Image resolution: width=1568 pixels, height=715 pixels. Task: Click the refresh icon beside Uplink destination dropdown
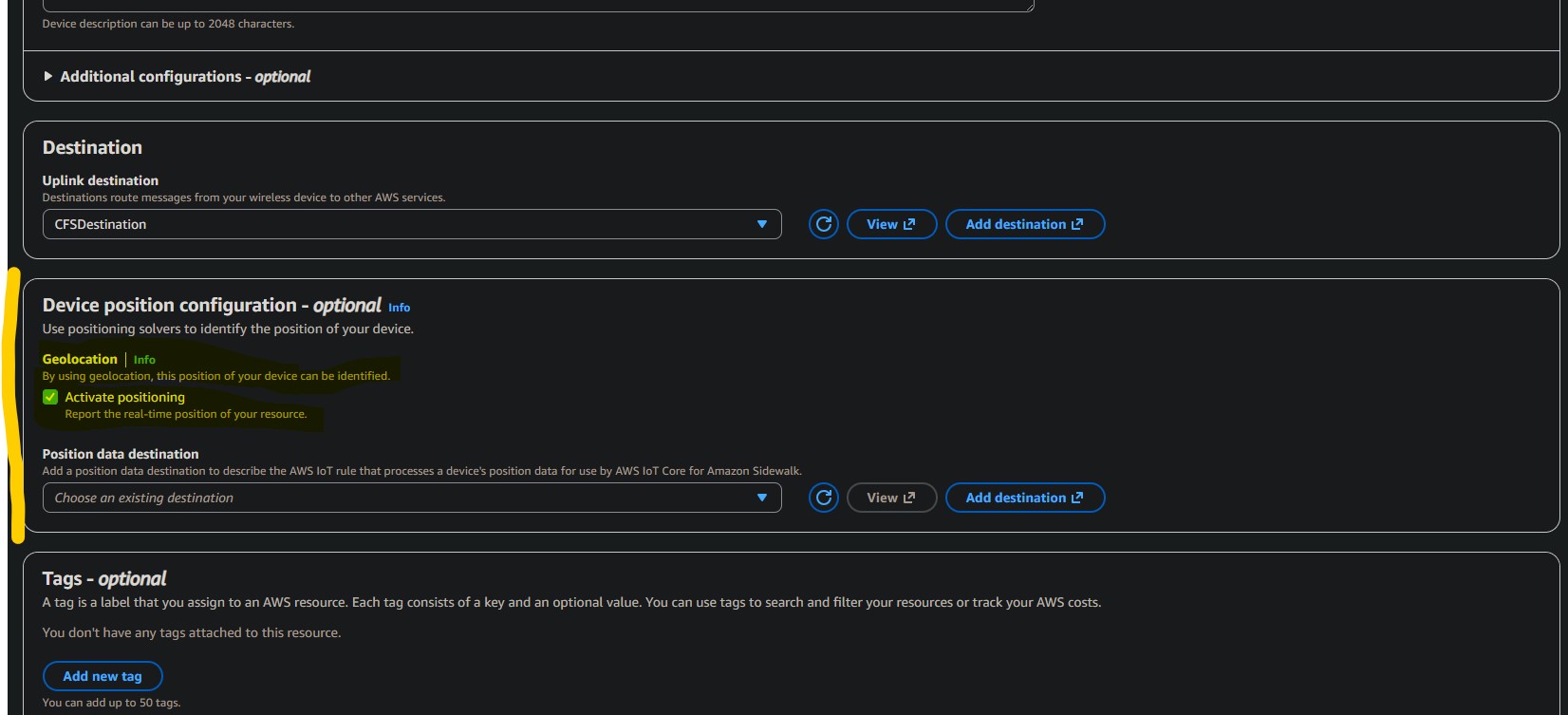(x=823, y=224)
